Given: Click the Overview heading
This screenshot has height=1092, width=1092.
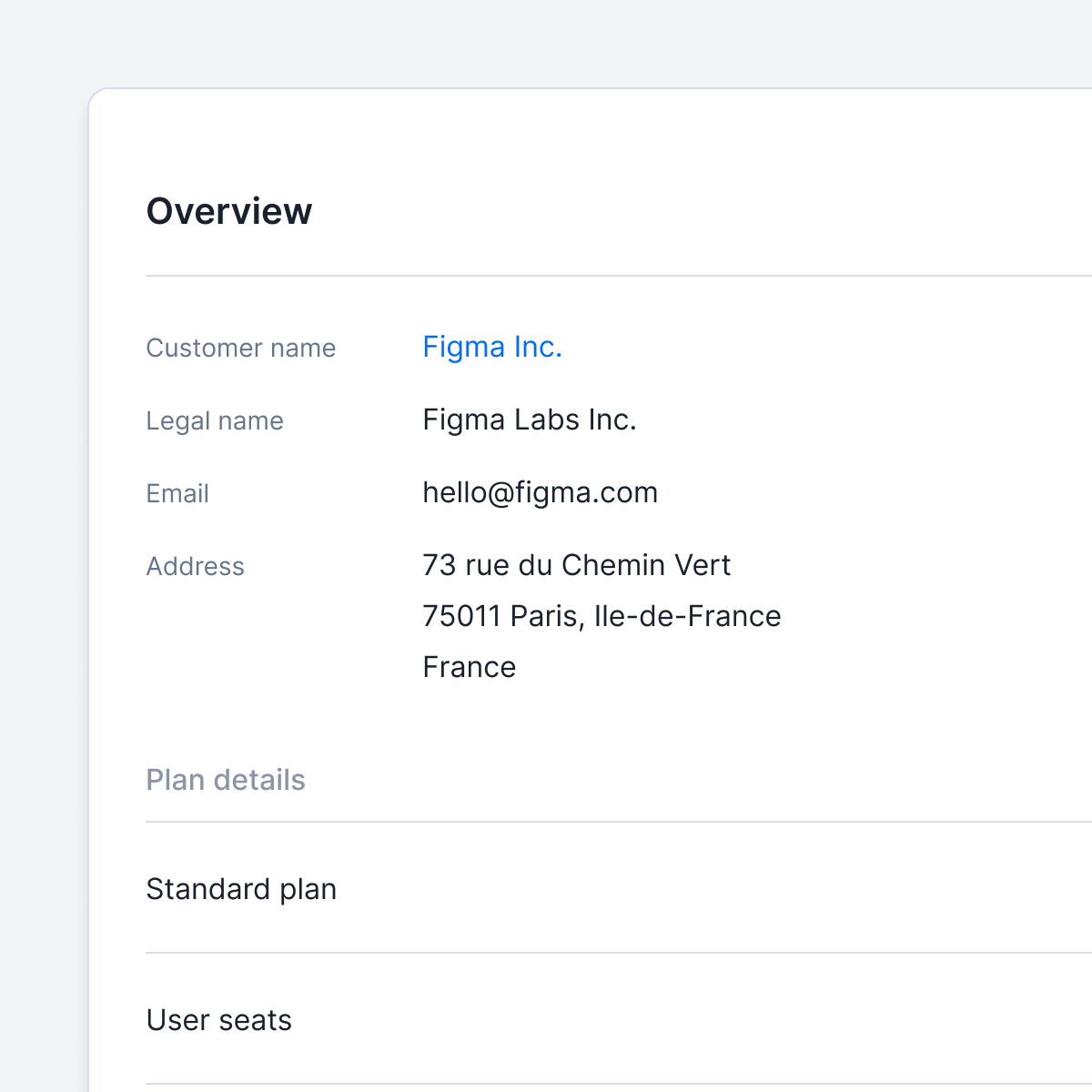Looking at the screenshot, I should pos(229,211).
